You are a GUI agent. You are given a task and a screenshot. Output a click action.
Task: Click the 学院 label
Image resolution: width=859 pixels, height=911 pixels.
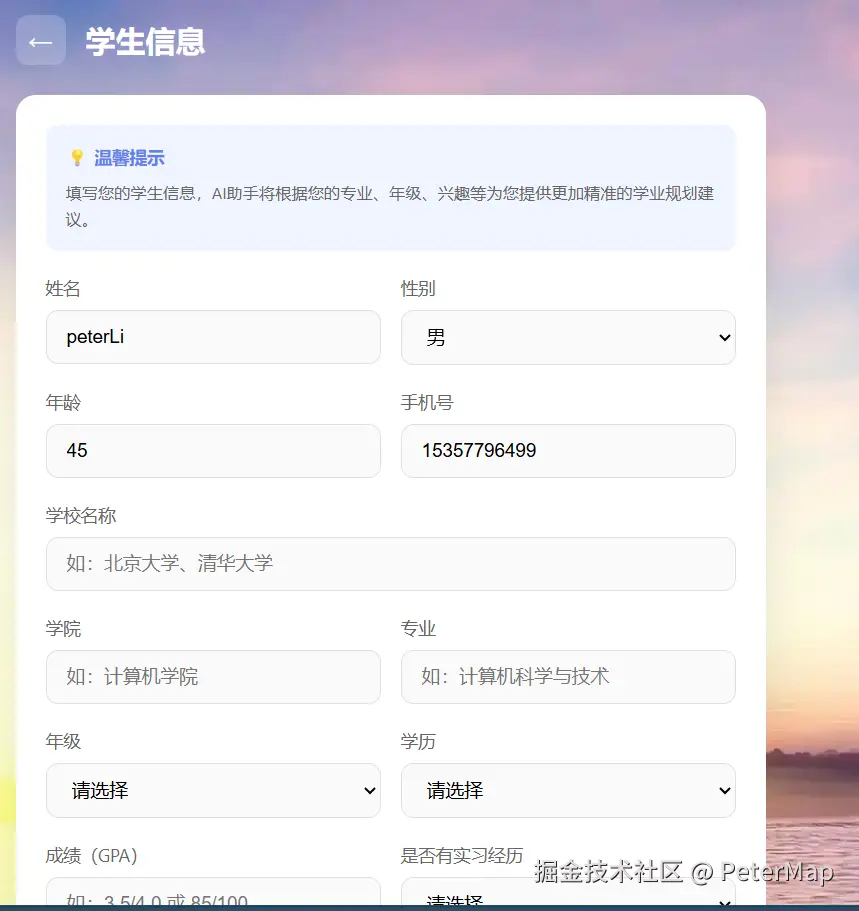pyautogui.click(x=63, y=629)
